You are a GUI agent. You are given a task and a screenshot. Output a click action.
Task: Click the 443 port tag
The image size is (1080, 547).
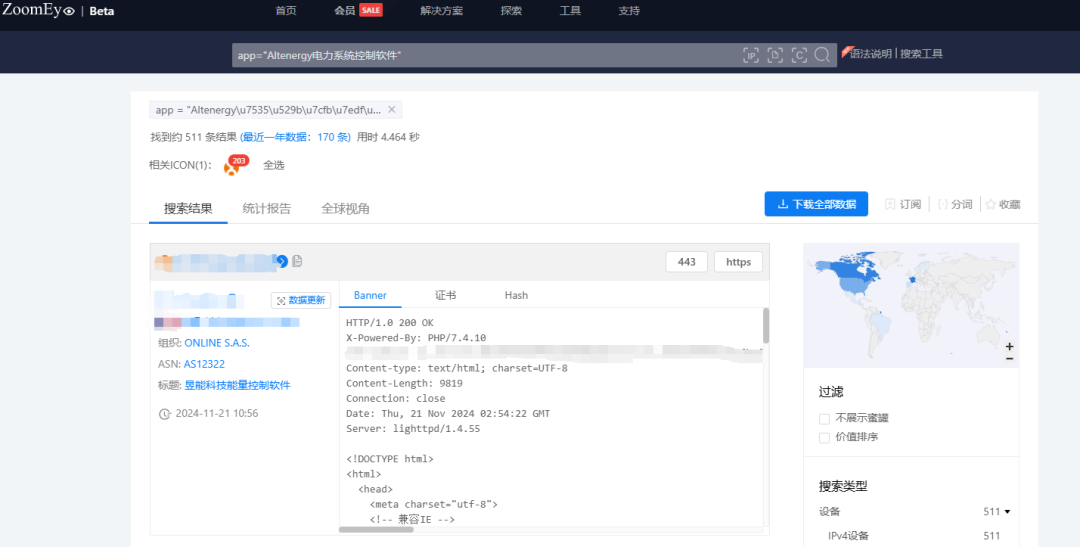point(687,262)
